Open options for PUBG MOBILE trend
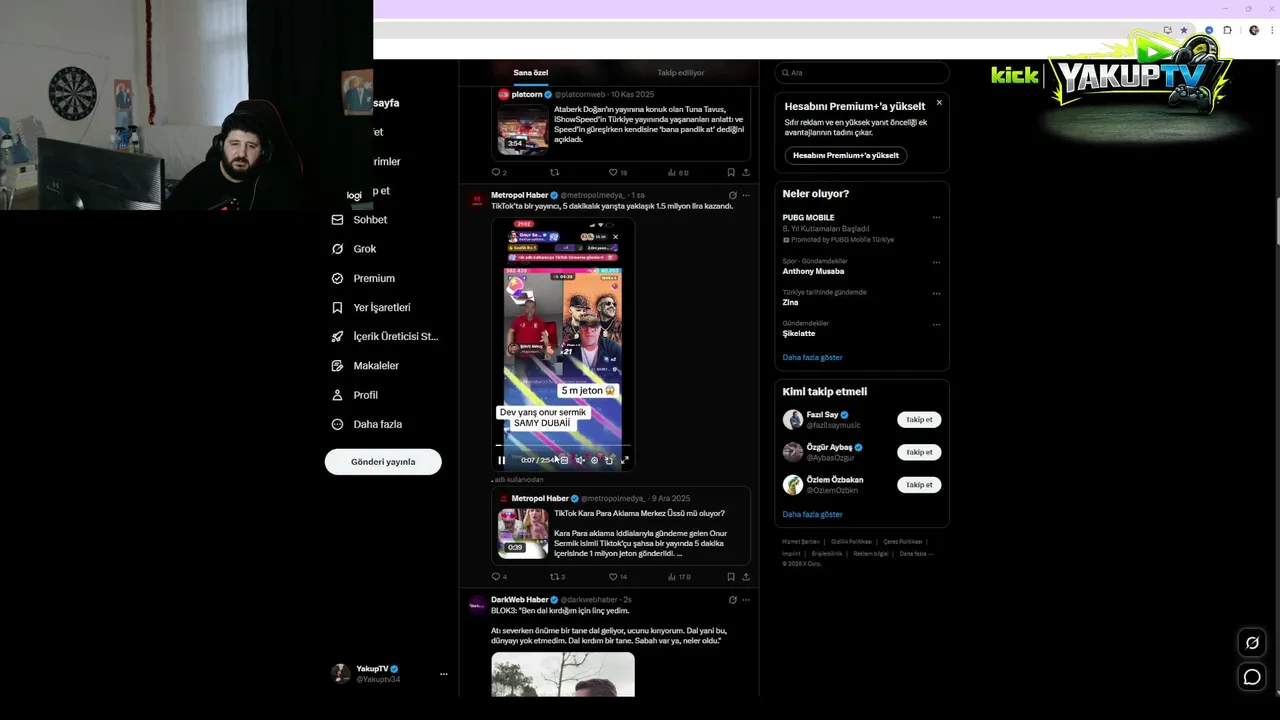 point(936,217)
